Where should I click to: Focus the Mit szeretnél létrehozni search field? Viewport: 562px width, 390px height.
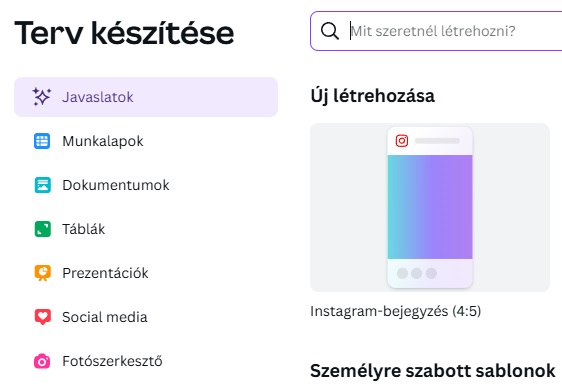click(436, 31)
